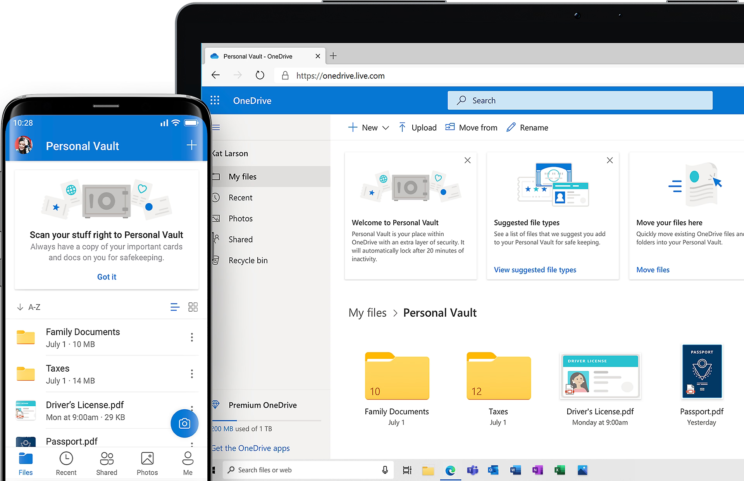Tap Got it on the phone card
This screenshot has width=744, height=481.
pyautogui.click(x=106, y=277)
